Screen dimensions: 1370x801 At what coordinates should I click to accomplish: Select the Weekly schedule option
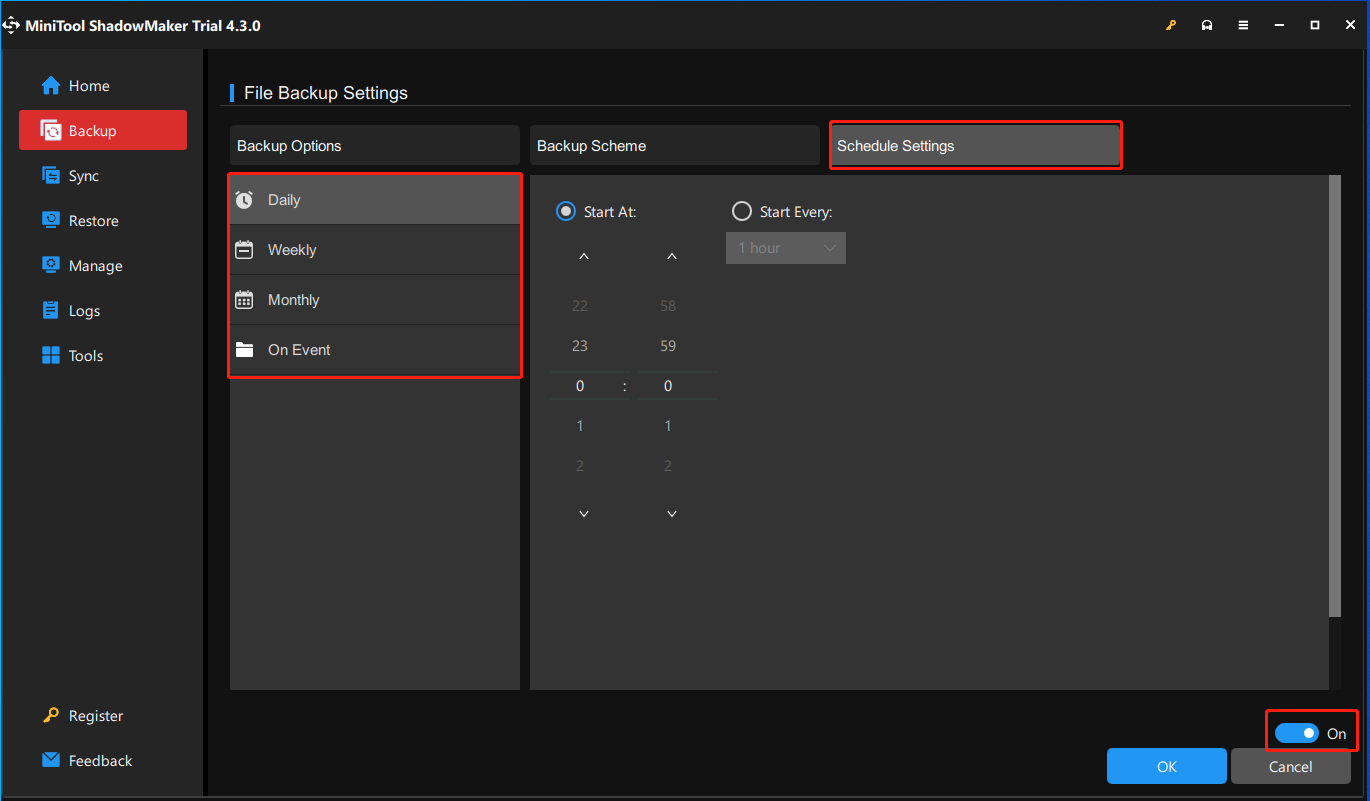(291, 249)
